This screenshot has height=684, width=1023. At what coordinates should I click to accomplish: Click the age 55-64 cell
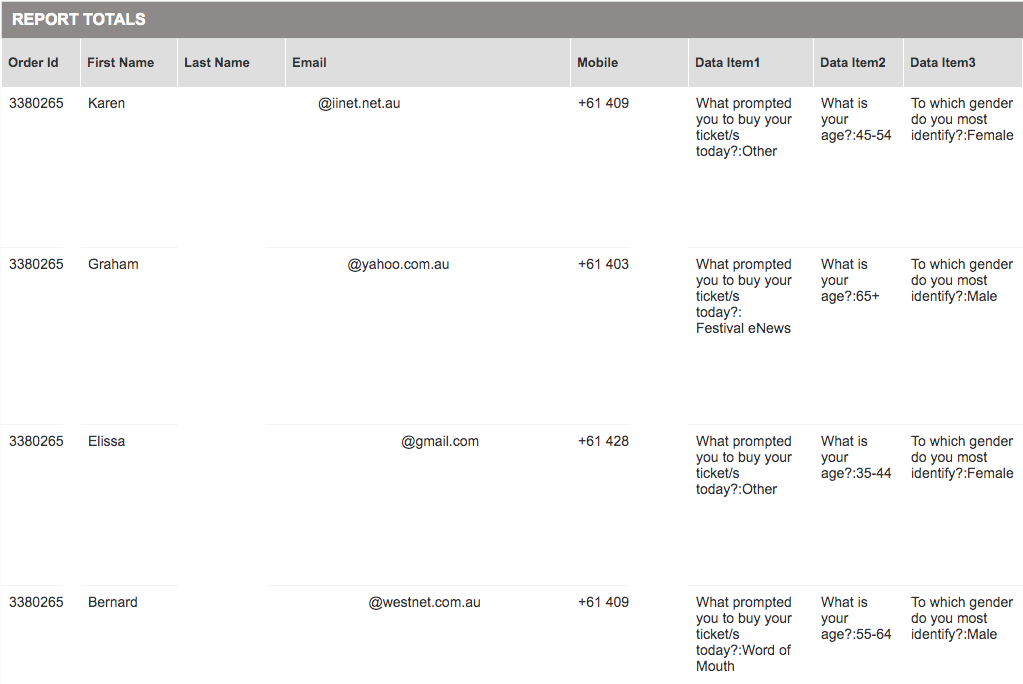pos(856,619)
